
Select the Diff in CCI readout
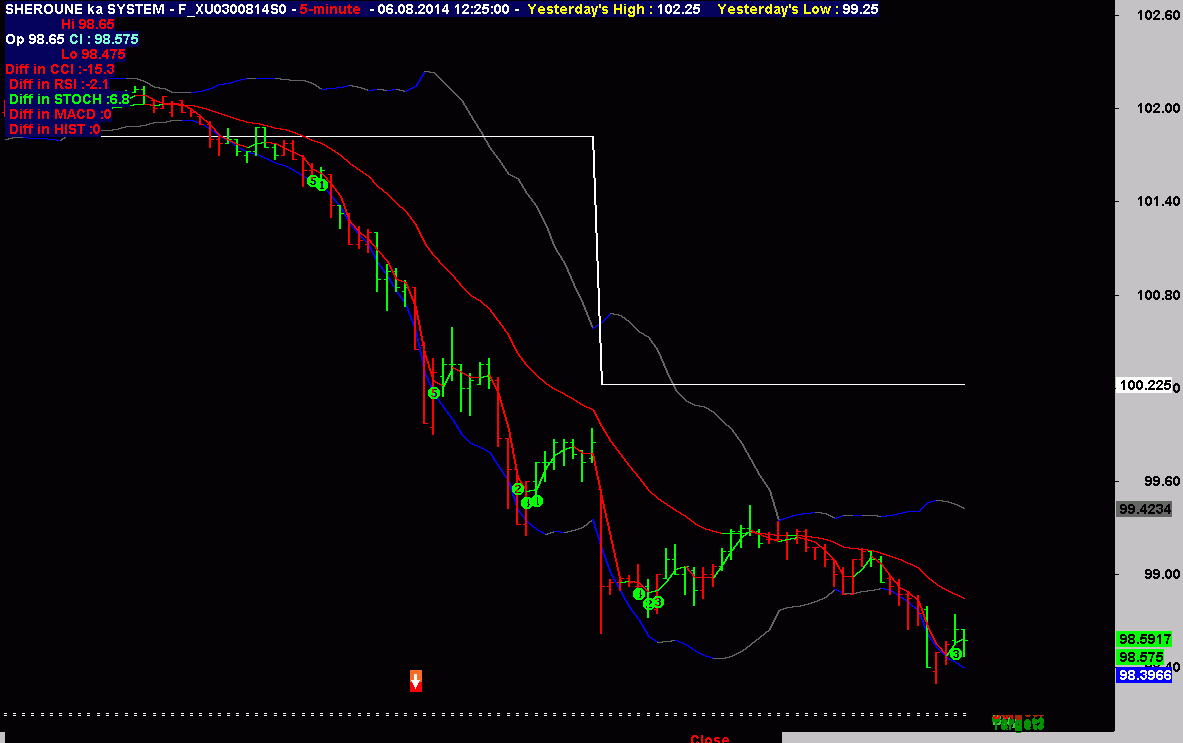click(x=60, y=69)
